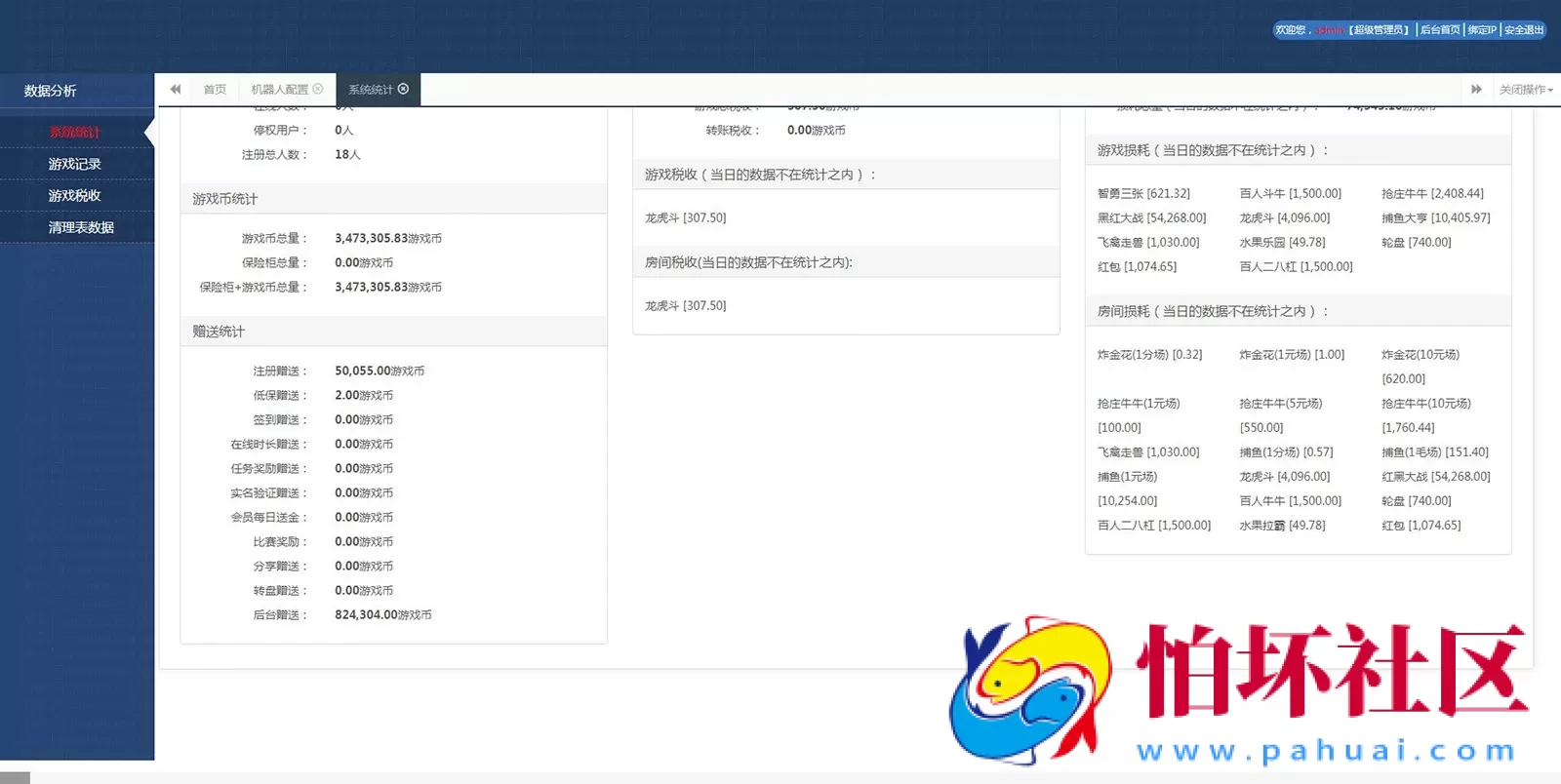
Task: Open the 关闭操作 dropdown
Action: pos(1526,90)
